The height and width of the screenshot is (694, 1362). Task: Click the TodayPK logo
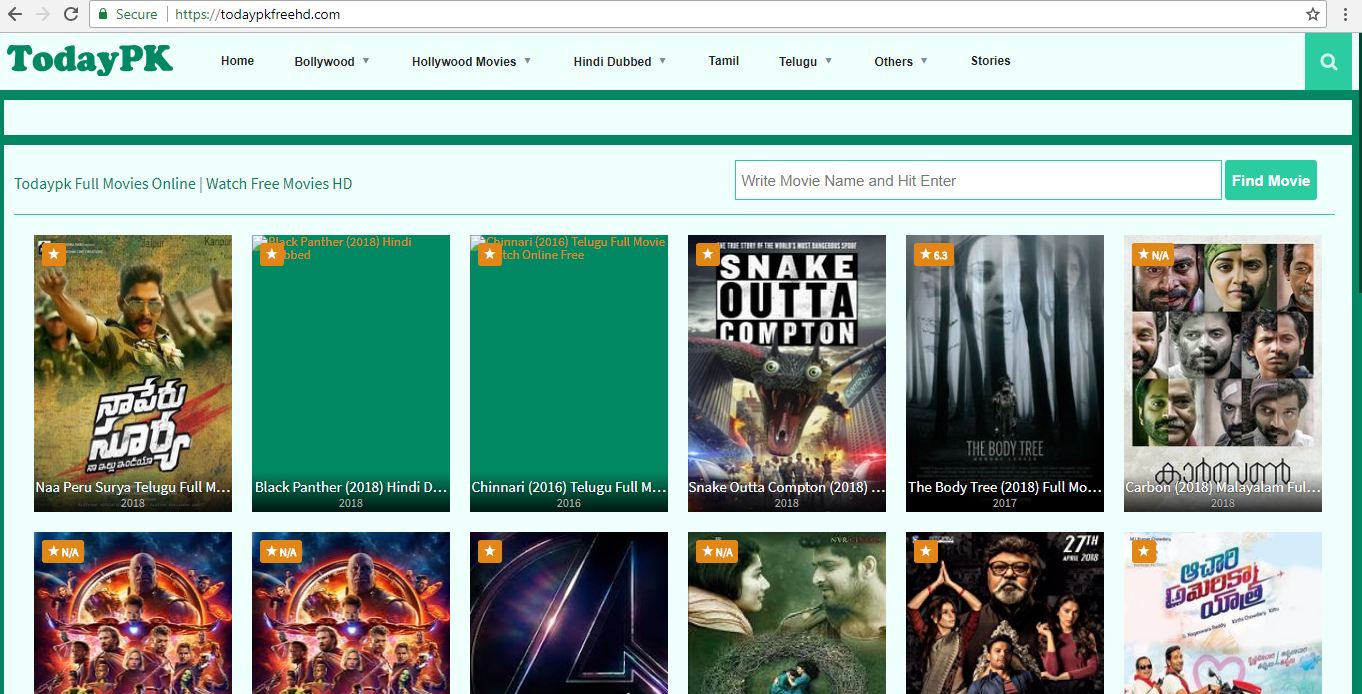point(90,60)
